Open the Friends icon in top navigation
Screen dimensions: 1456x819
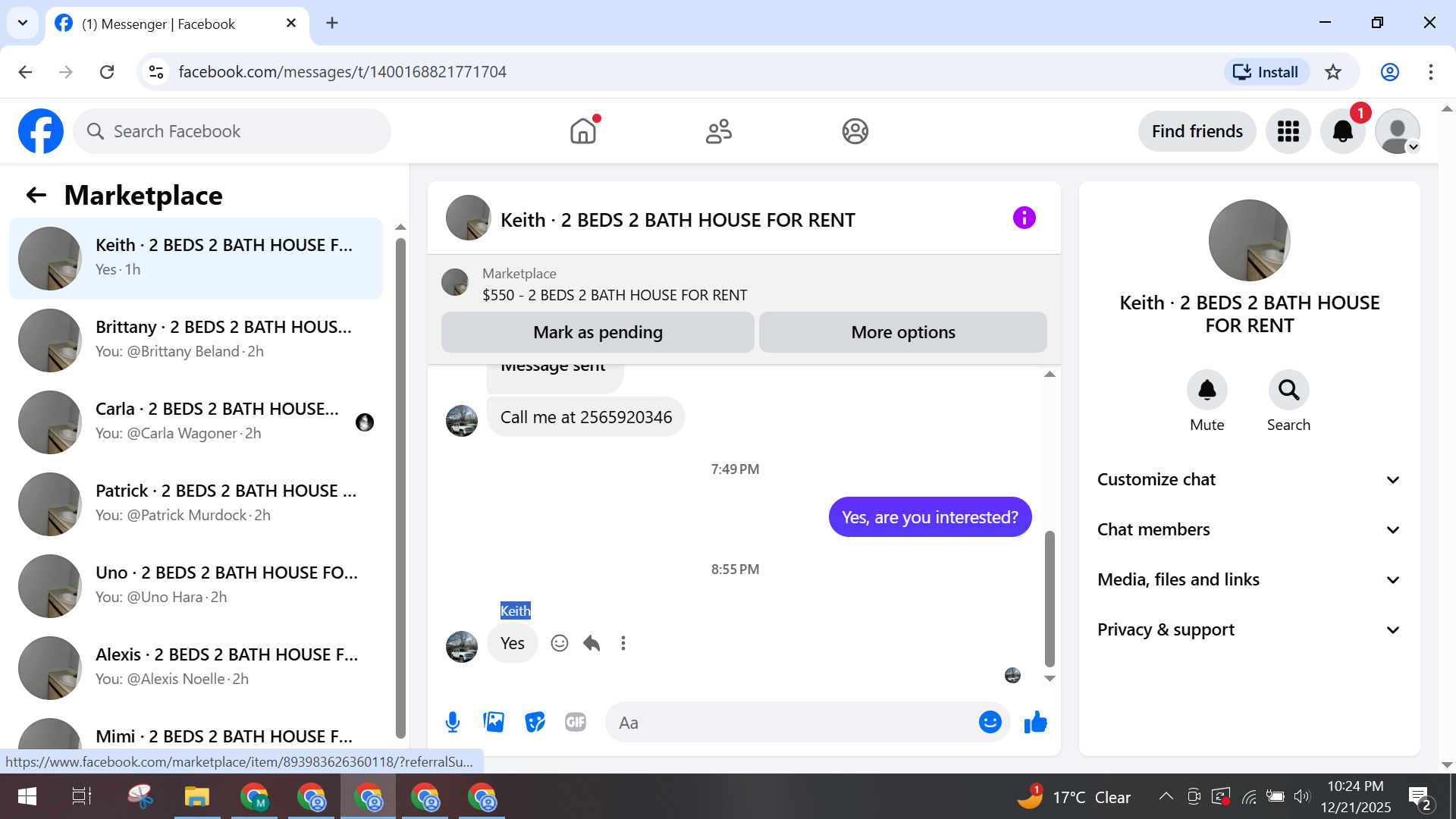coord(719,131)
